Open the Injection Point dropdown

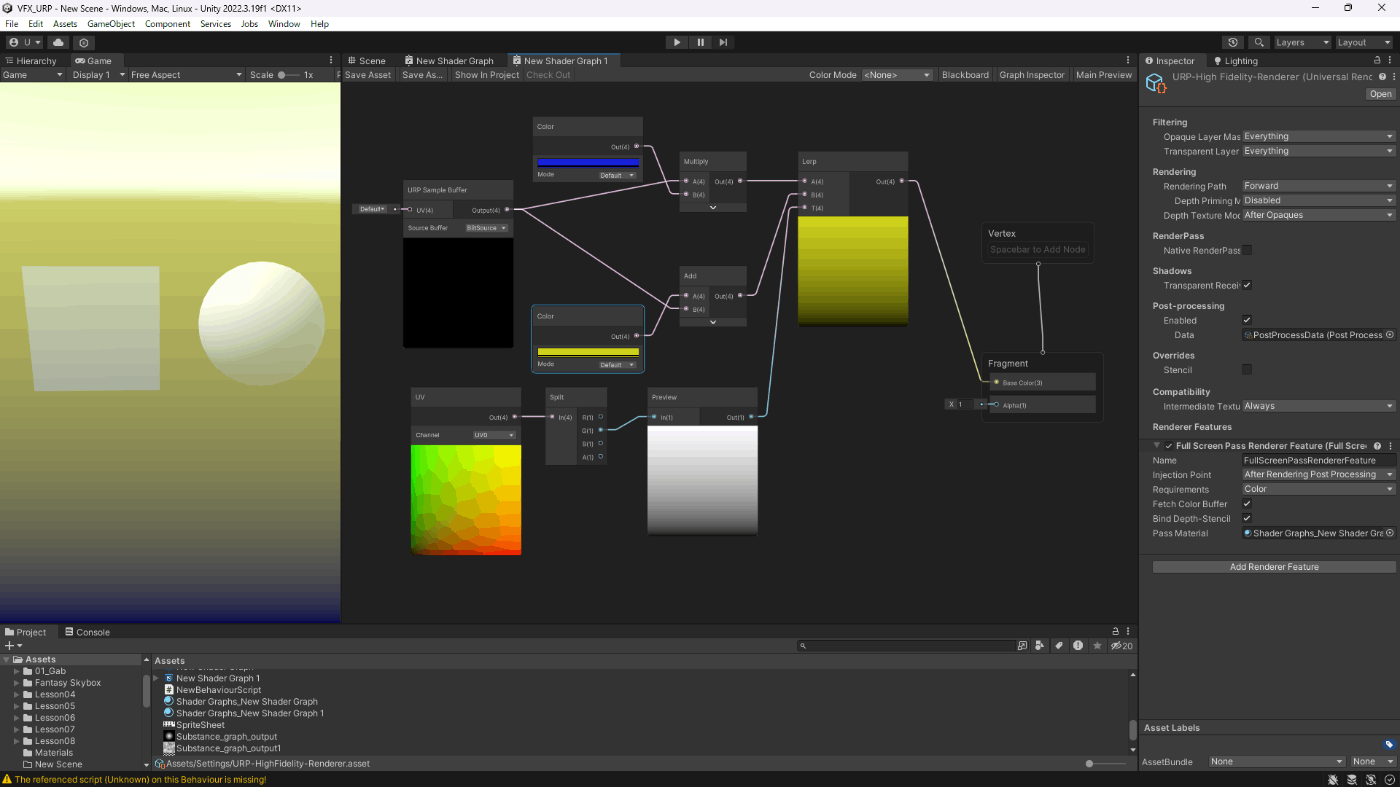1318,475
